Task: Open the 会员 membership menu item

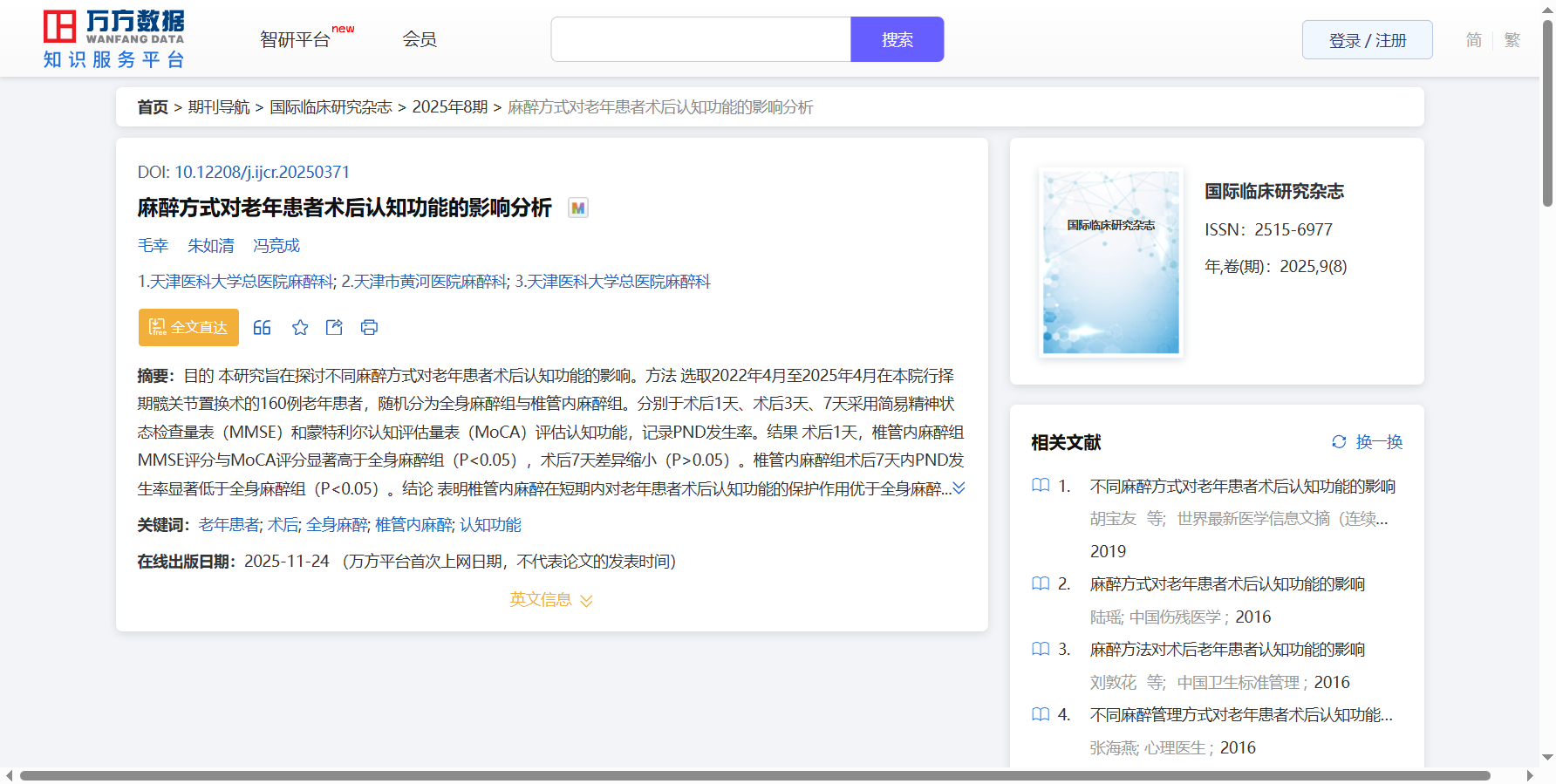Action: (x=420, y=39)
